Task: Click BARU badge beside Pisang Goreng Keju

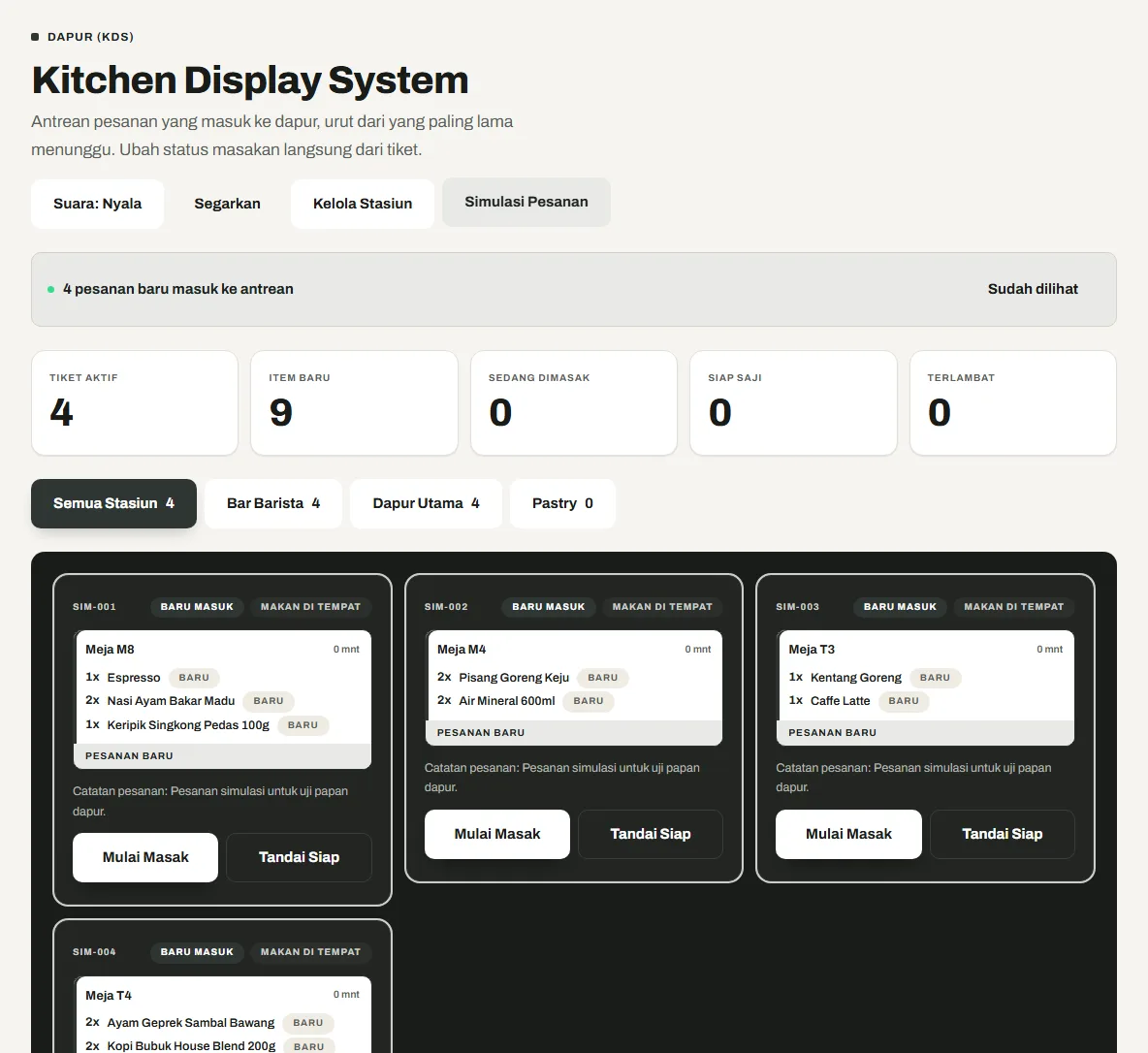Action: [603, 678]
